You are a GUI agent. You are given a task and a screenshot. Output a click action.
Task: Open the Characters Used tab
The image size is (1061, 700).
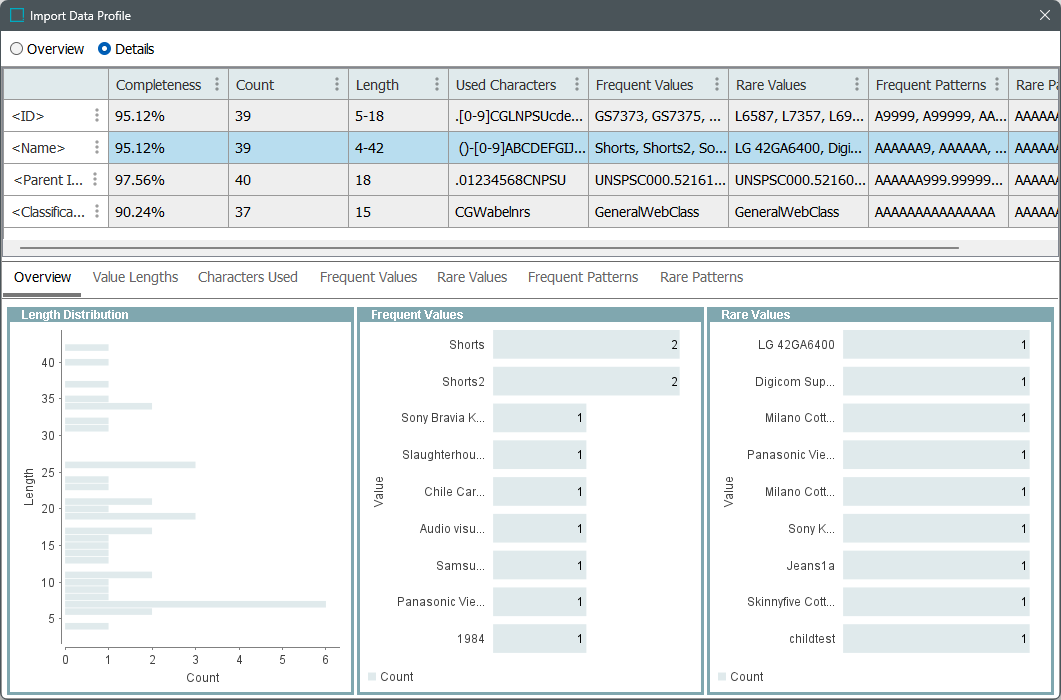(x=248, y=277)
